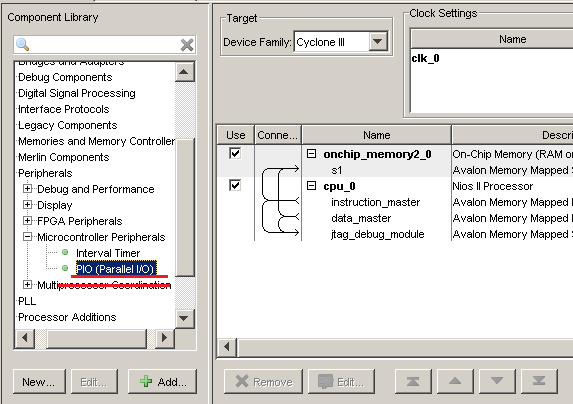This screenshot has width=573, height=404.
Task: Move component to top with the top-arrow button
Action: coord(413,381)
